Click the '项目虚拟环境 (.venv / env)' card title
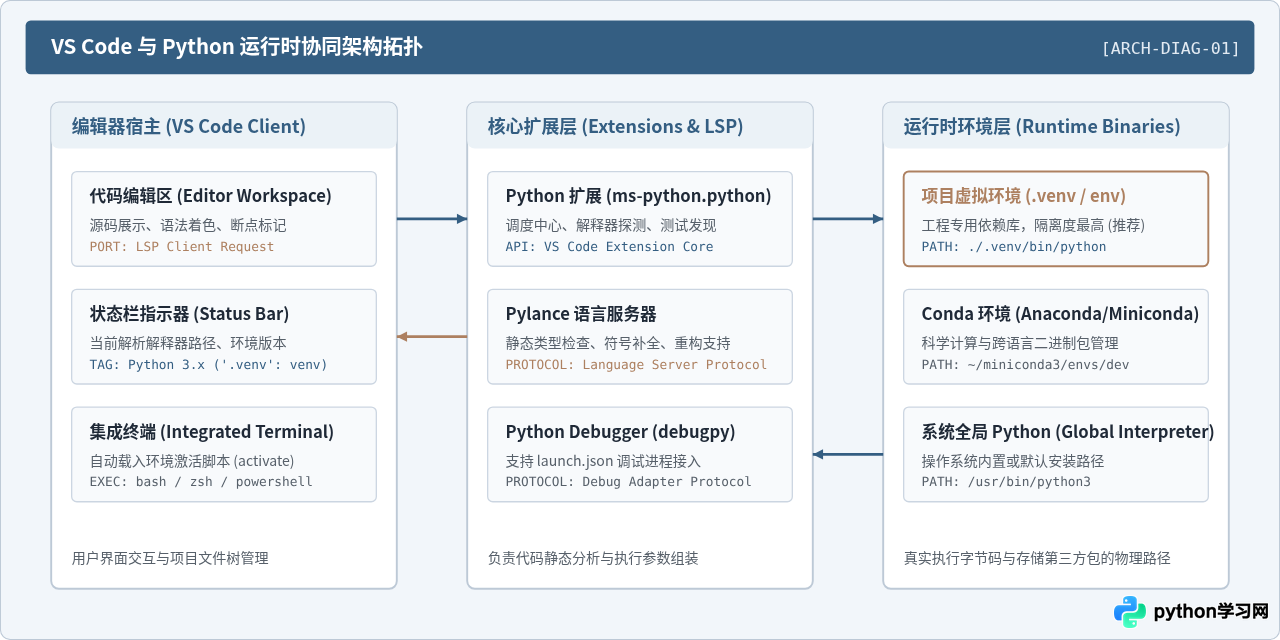Image resolution: width=1280 pixels, height=640 pixels. point(1024,196)
